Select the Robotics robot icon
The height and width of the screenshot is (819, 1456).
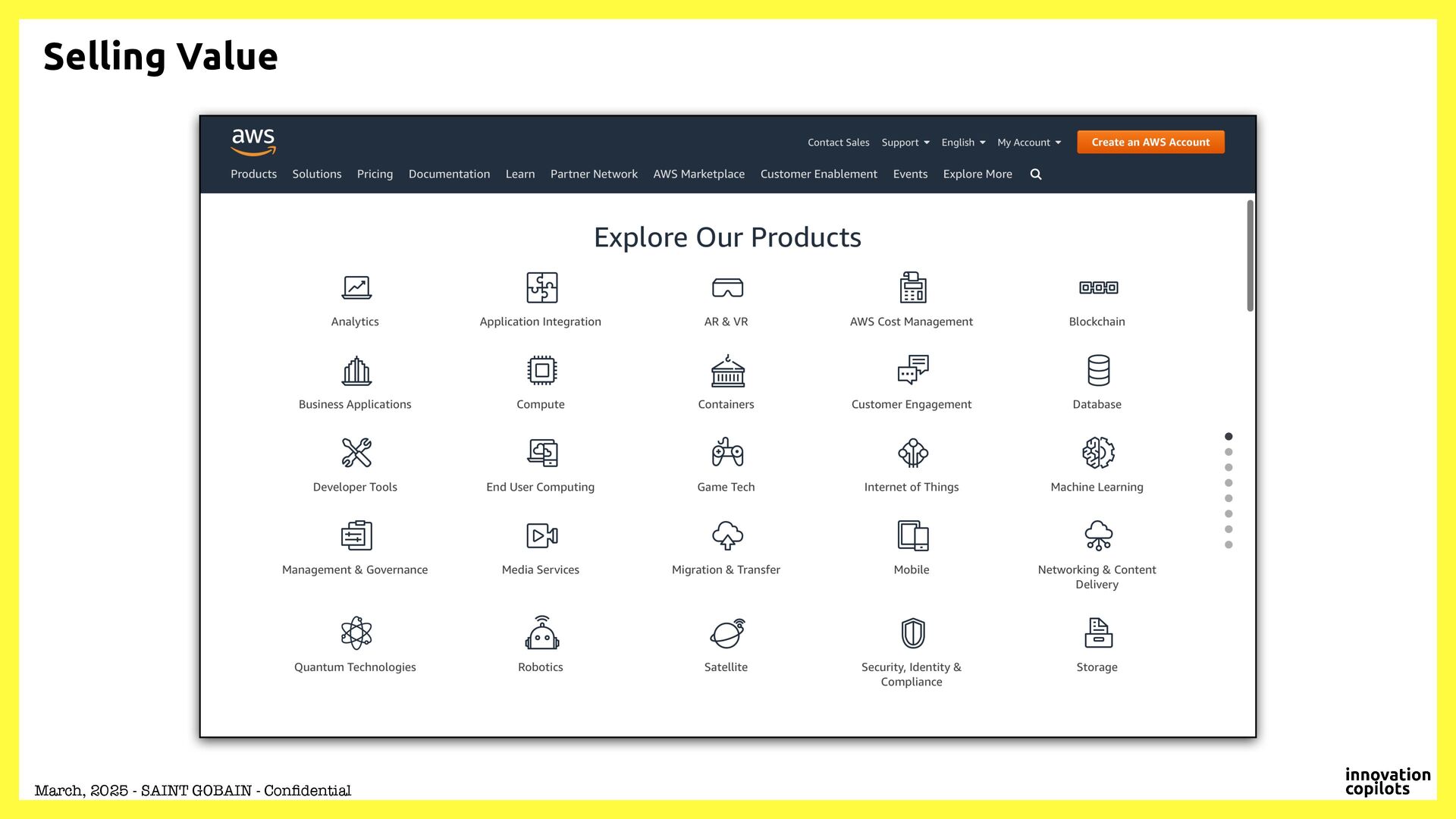click(541, 633)
